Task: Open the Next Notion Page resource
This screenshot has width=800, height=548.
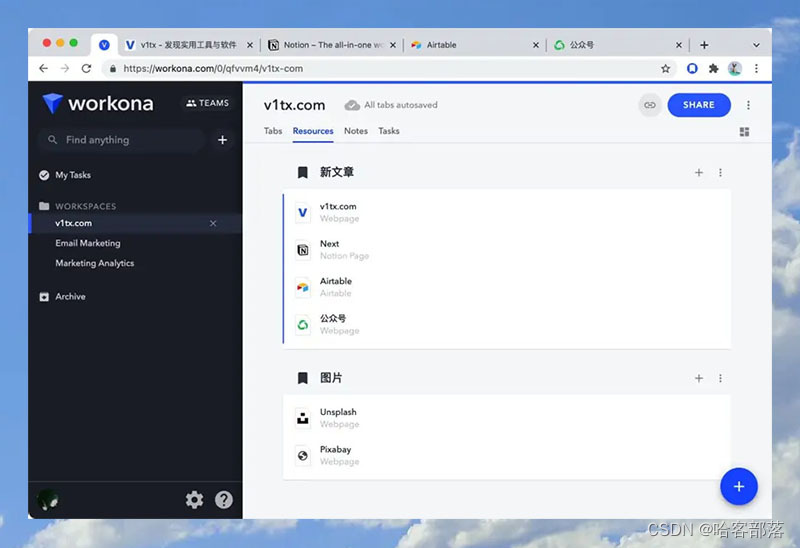Action: point(507,250)
